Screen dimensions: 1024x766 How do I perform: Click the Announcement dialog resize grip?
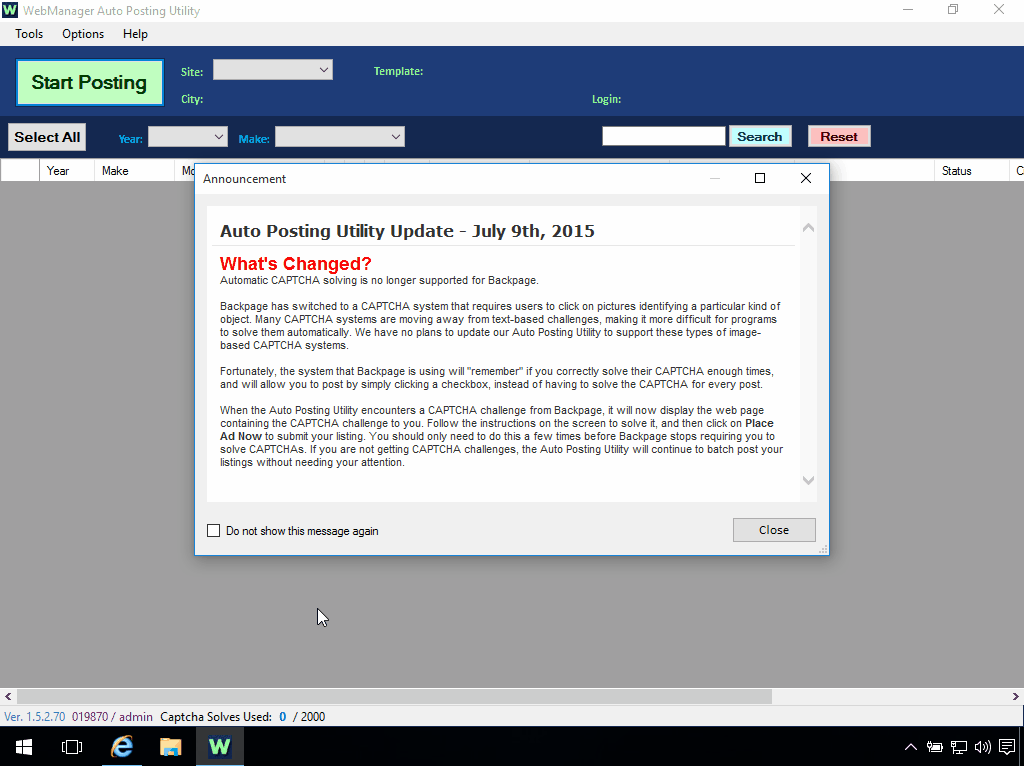pyautogui.click(x=823, y=549)
